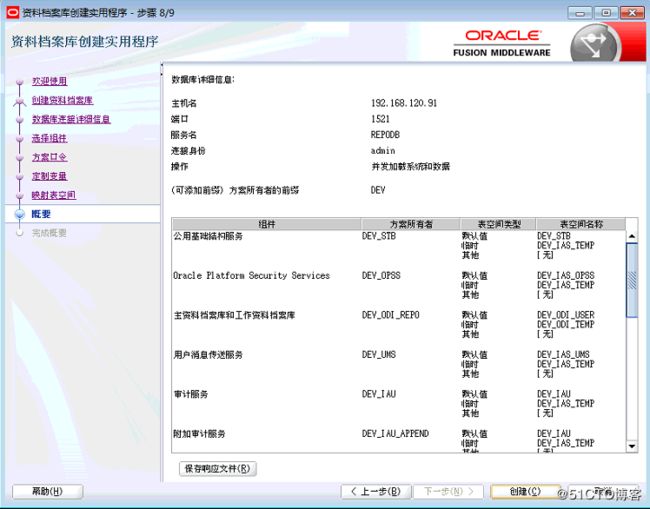Click the host value 192.168.120.91
The width and height of the screenshot is (650, 509).
(x=404, y=103)
